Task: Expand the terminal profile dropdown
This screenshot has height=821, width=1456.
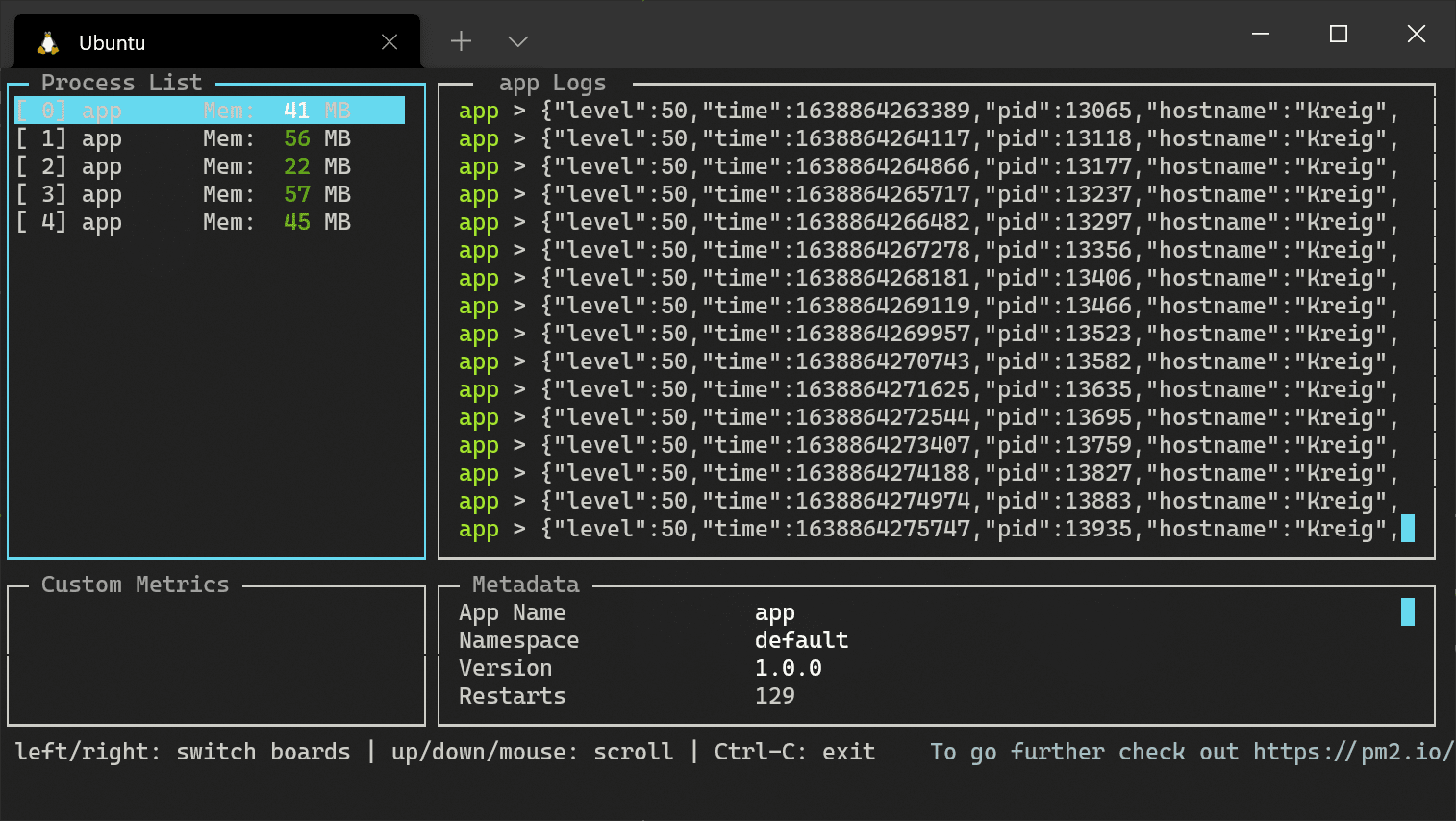Action: point(518,41)
